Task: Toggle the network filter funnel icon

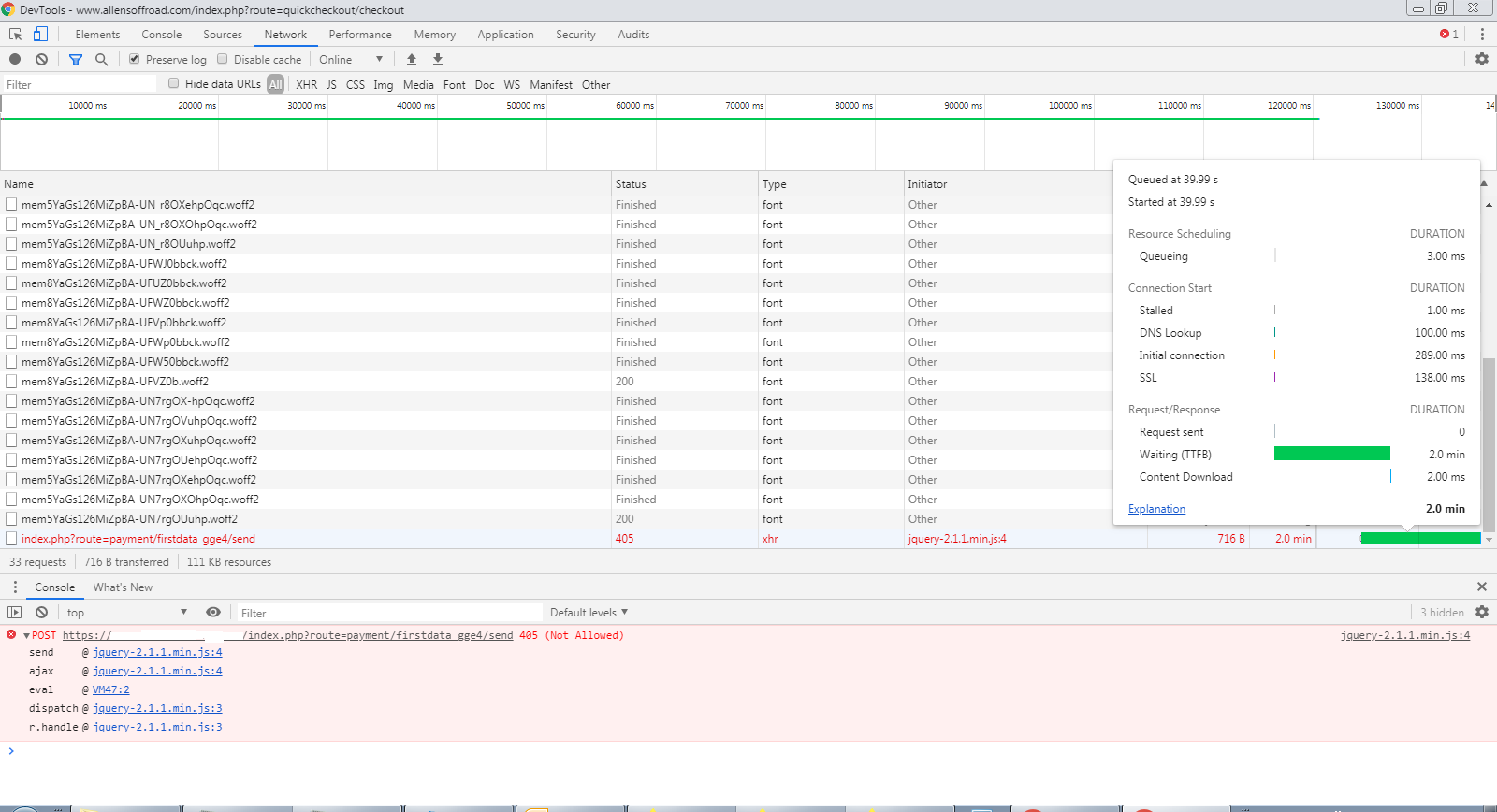Action: pos(76,59)
